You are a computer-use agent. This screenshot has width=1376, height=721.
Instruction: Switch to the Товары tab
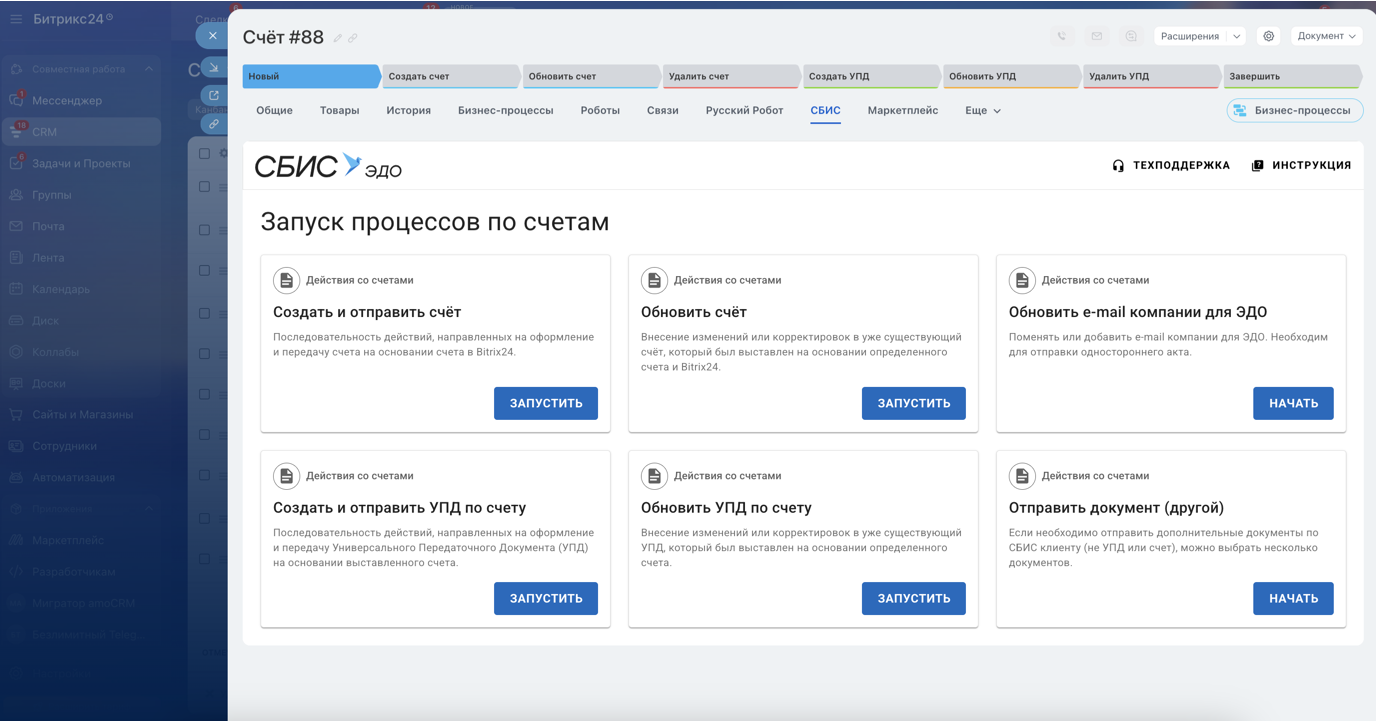point(339,111)
